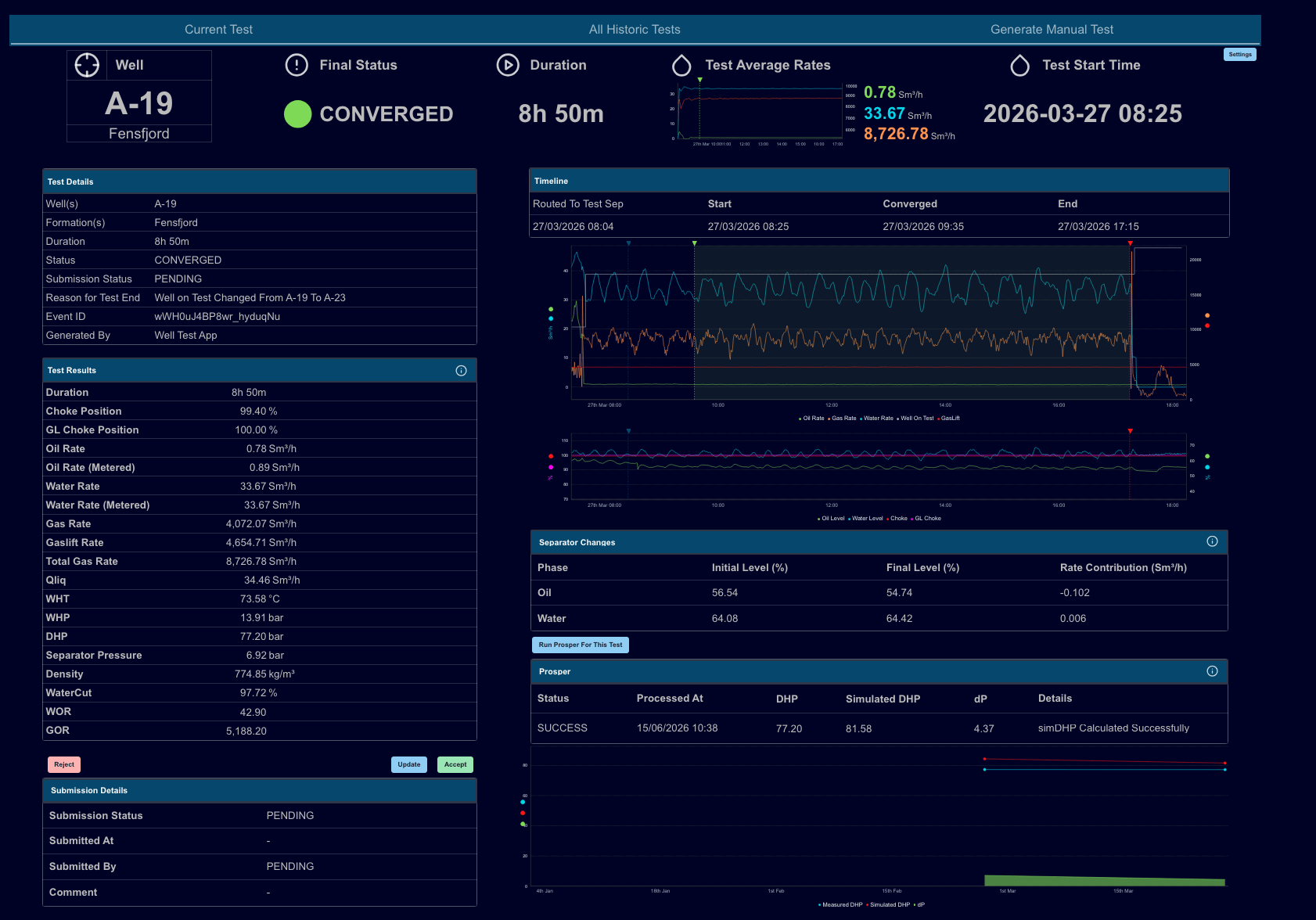Viewport: 1316px width, 920px height.
Task: Click the Well crosshair icon
Action: [87, 65]
